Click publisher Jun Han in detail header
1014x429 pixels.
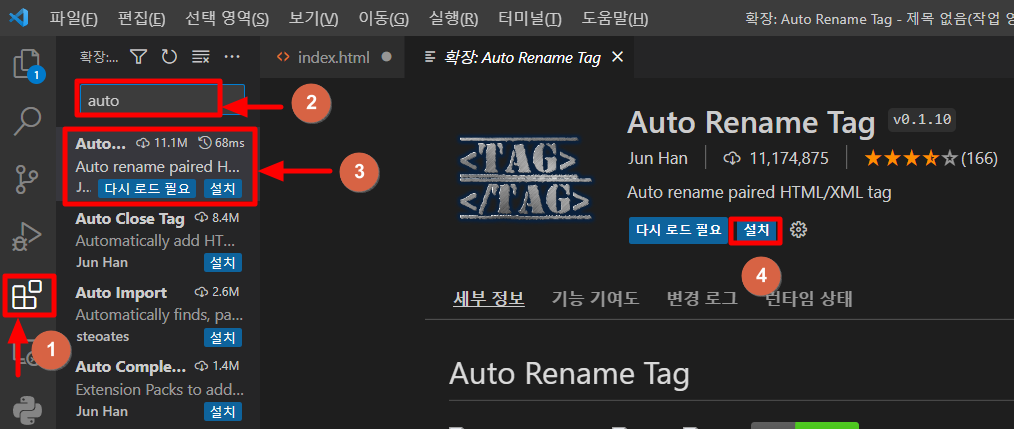[x=658, y=159]
